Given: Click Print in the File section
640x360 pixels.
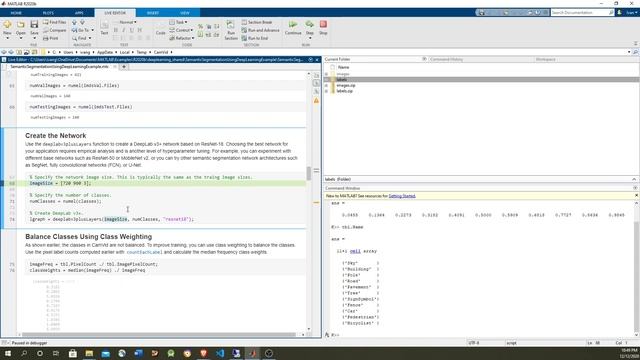Looking at the screenshot, I should coord(51,38).
